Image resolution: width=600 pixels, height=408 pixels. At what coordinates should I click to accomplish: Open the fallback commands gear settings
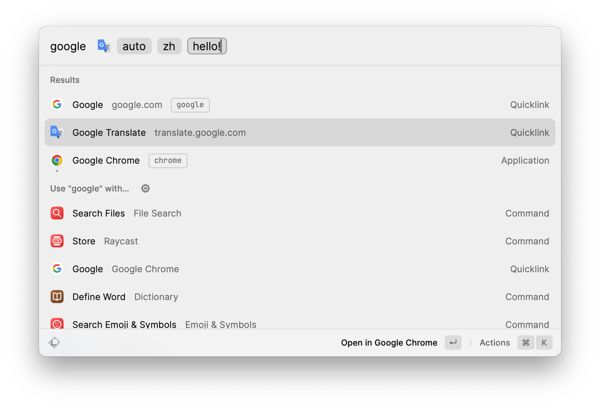click(145, 188)
